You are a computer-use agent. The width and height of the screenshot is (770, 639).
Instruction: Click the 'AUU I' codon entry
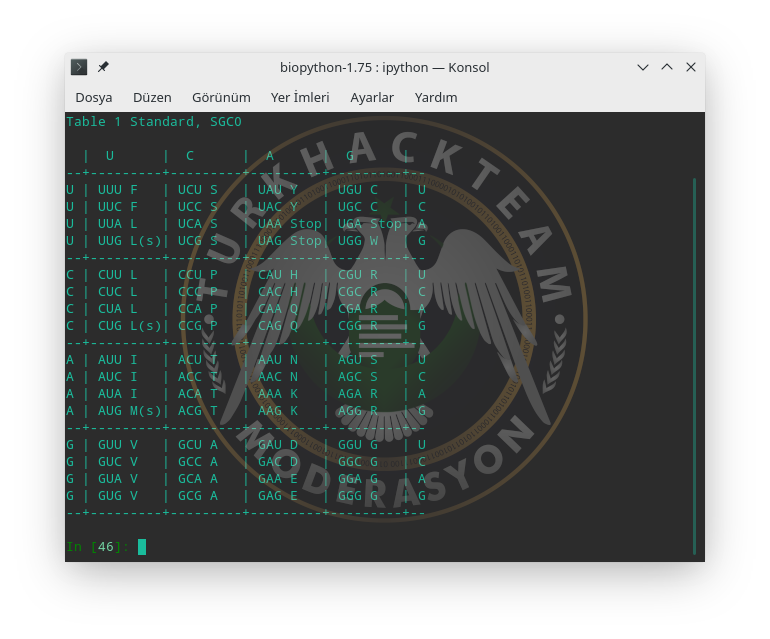(x=118, y=360)
